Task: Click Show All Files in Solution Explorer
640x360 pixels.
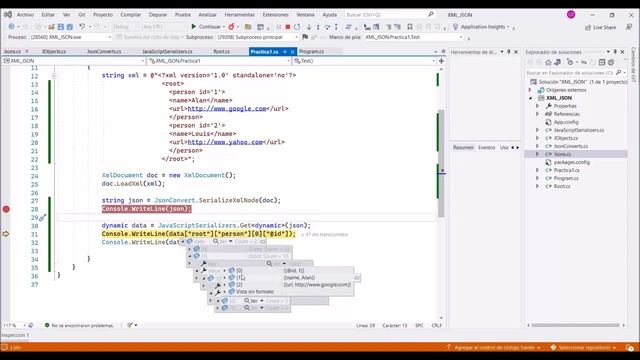Action: pos(611,62)
